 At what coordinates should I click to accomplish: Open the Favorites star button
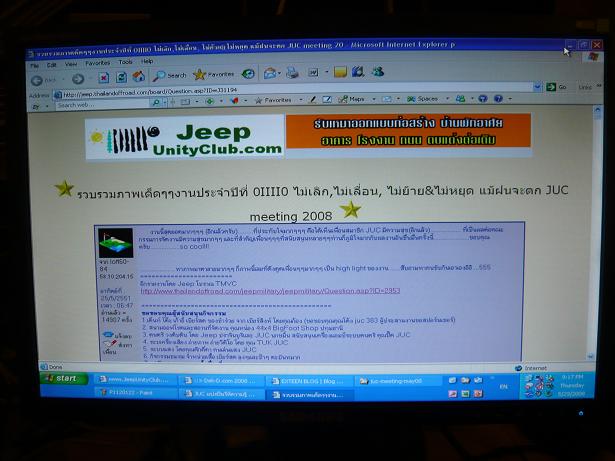[x=213, y=74]
